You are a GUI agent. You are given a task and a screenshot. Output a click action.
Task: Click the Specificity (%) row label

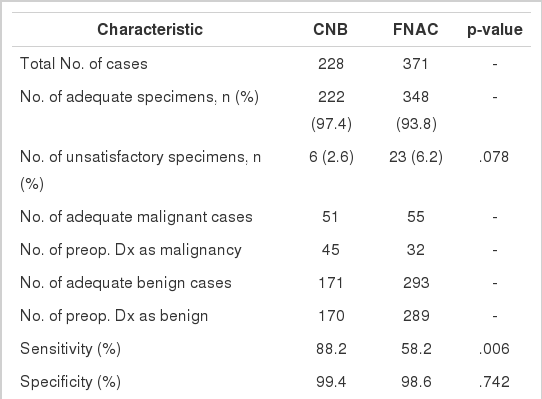[71, 382]
